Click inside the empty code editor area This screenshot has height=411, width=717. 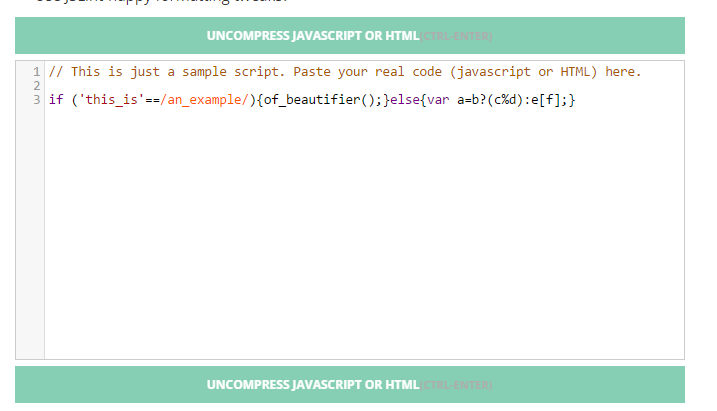click(364, 233)
